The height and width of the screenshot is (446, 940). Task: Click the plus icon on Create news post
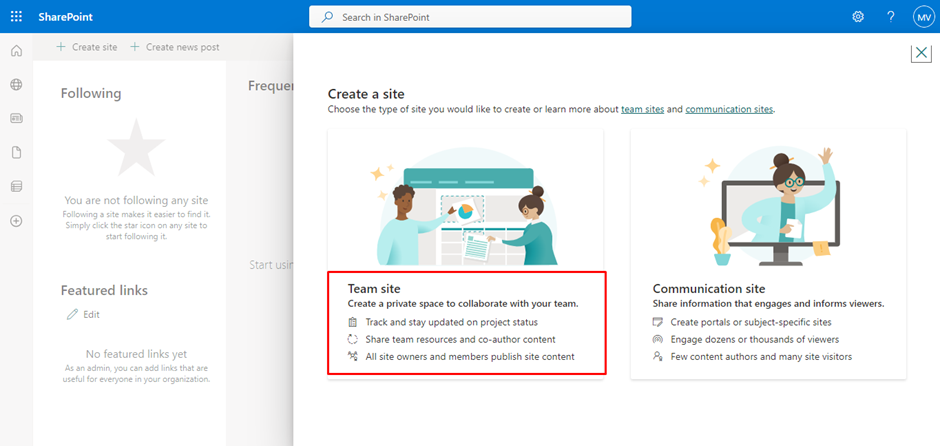(135, 47)
